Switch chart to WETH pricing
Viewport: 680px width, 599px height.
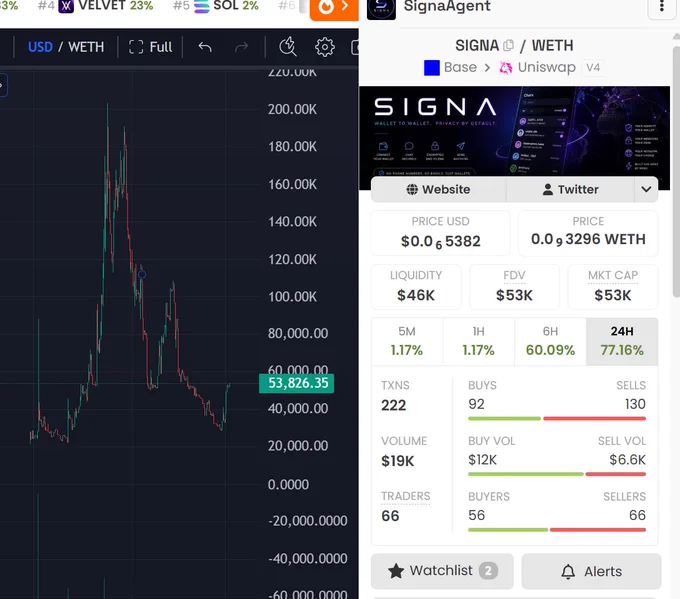coord(86,47)
